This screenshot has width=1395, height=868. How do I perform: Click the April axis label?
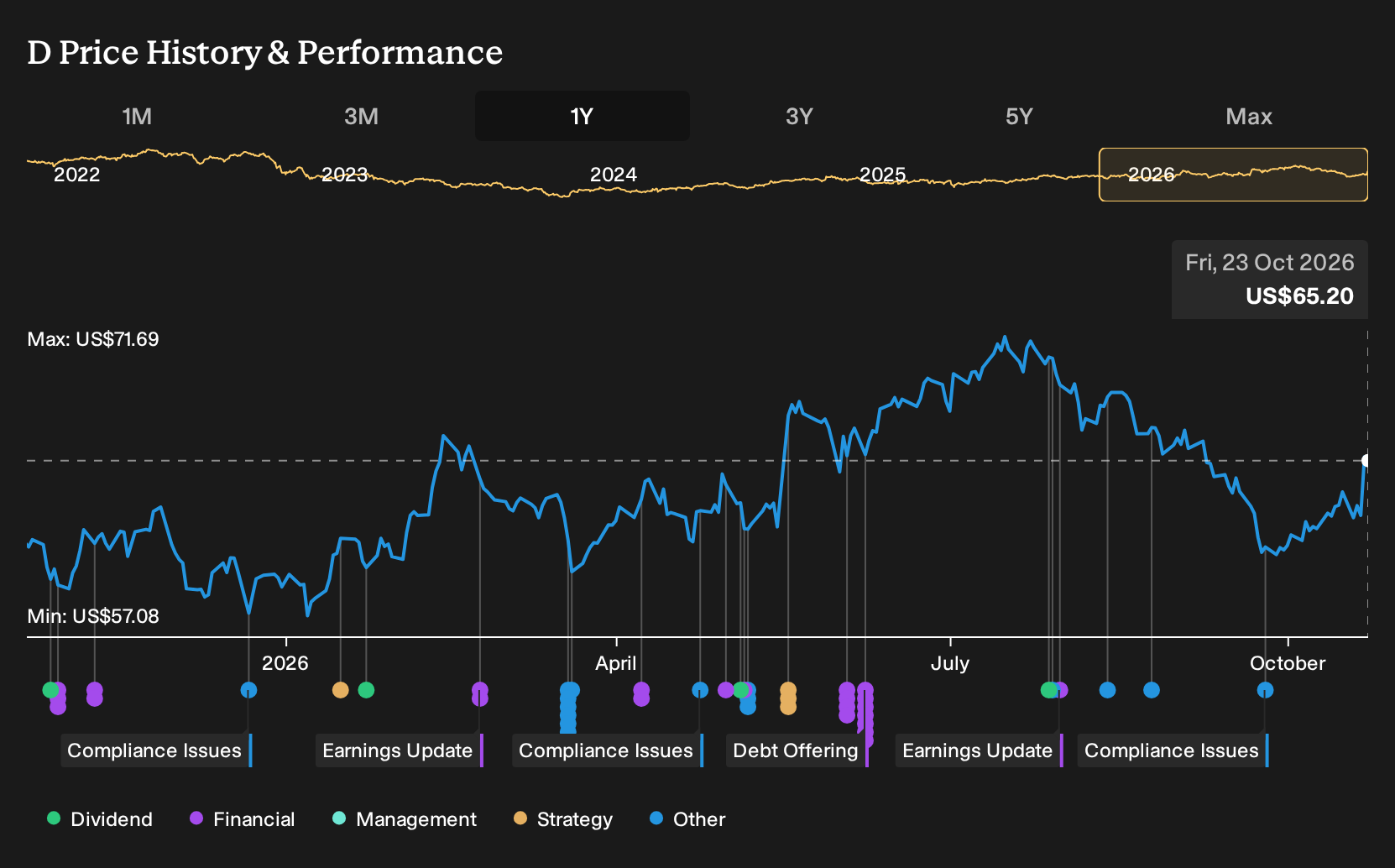coord(616,663)
